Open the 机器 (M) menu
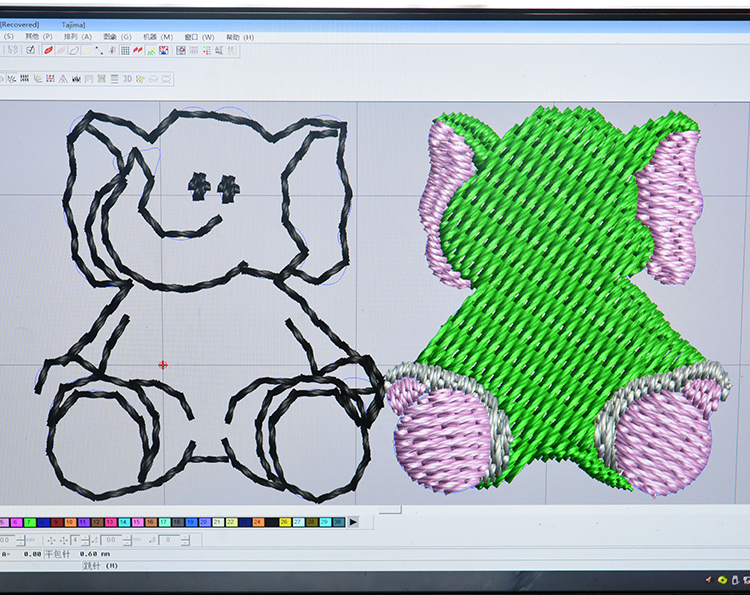This screenshot has width=750, height=595. [x=158, y=37]
